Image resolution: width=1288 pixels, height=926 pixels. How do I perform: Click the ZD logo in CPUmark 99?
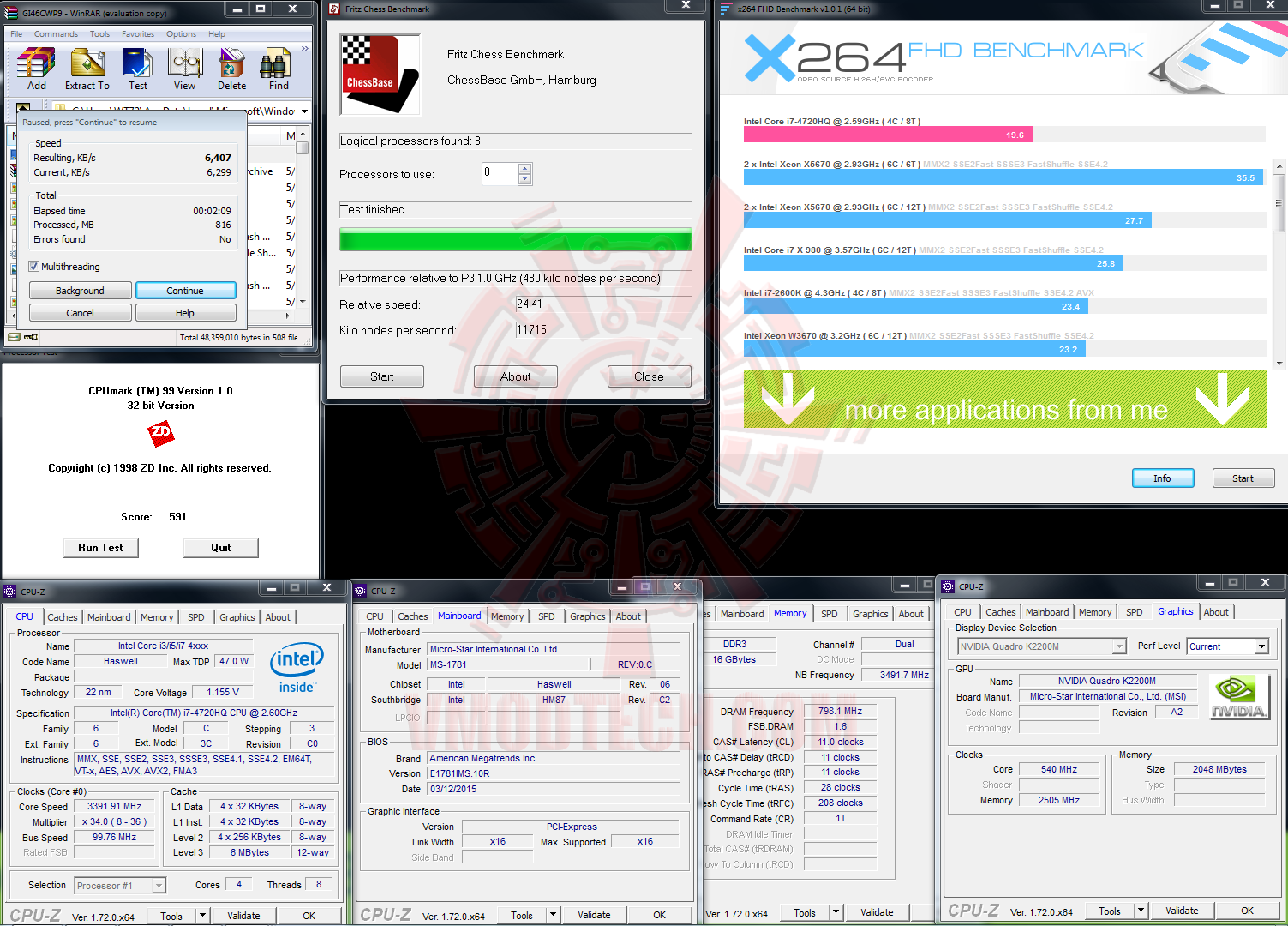tap(161, 434)
